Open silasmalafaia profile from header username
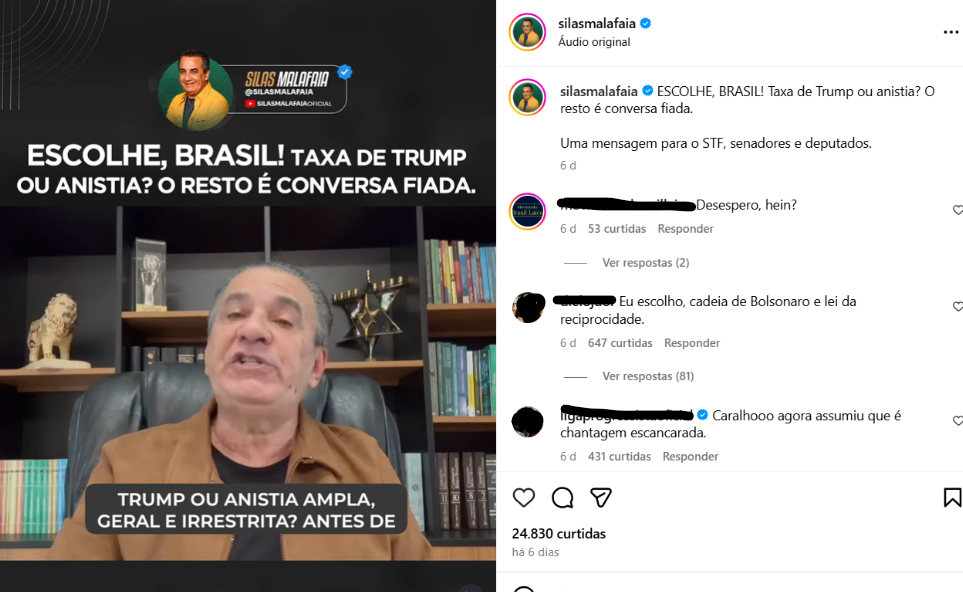Screen dimensions: 963x592 tap(596, 23)
